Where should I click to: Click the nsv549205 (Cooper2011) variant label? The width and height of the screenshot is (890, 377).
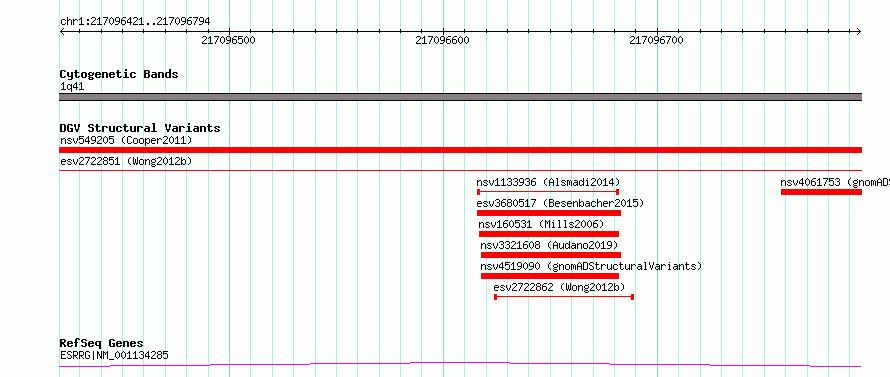(126, 140)
